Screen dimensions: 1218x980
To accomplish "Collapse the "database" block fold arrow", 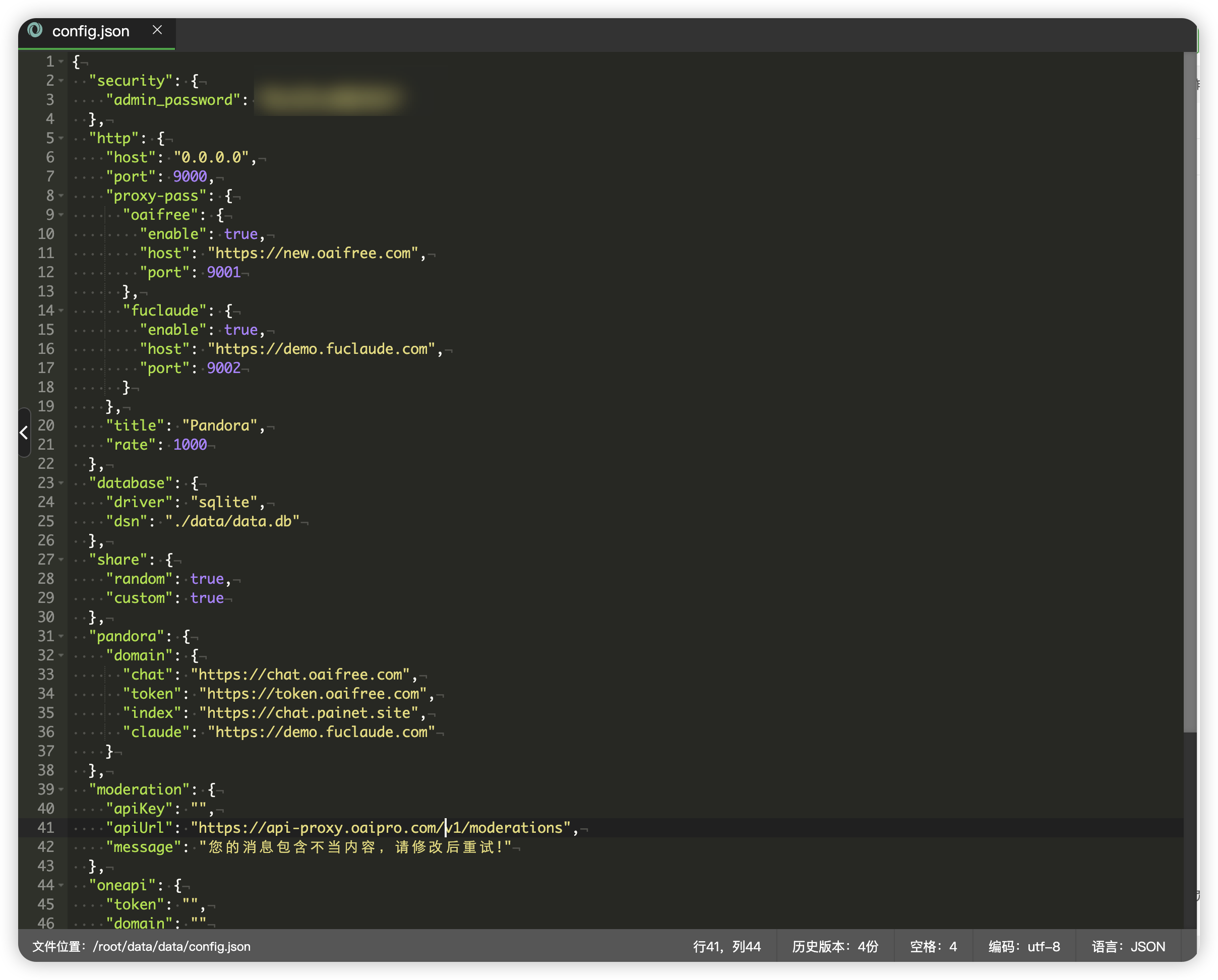I will 61,483.
